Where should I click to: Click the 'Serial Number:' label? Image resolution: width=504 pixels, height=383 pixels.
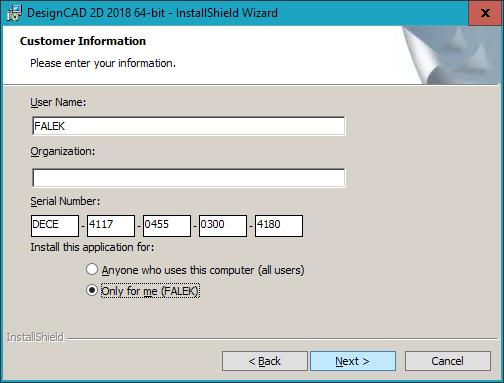point(65,201)
